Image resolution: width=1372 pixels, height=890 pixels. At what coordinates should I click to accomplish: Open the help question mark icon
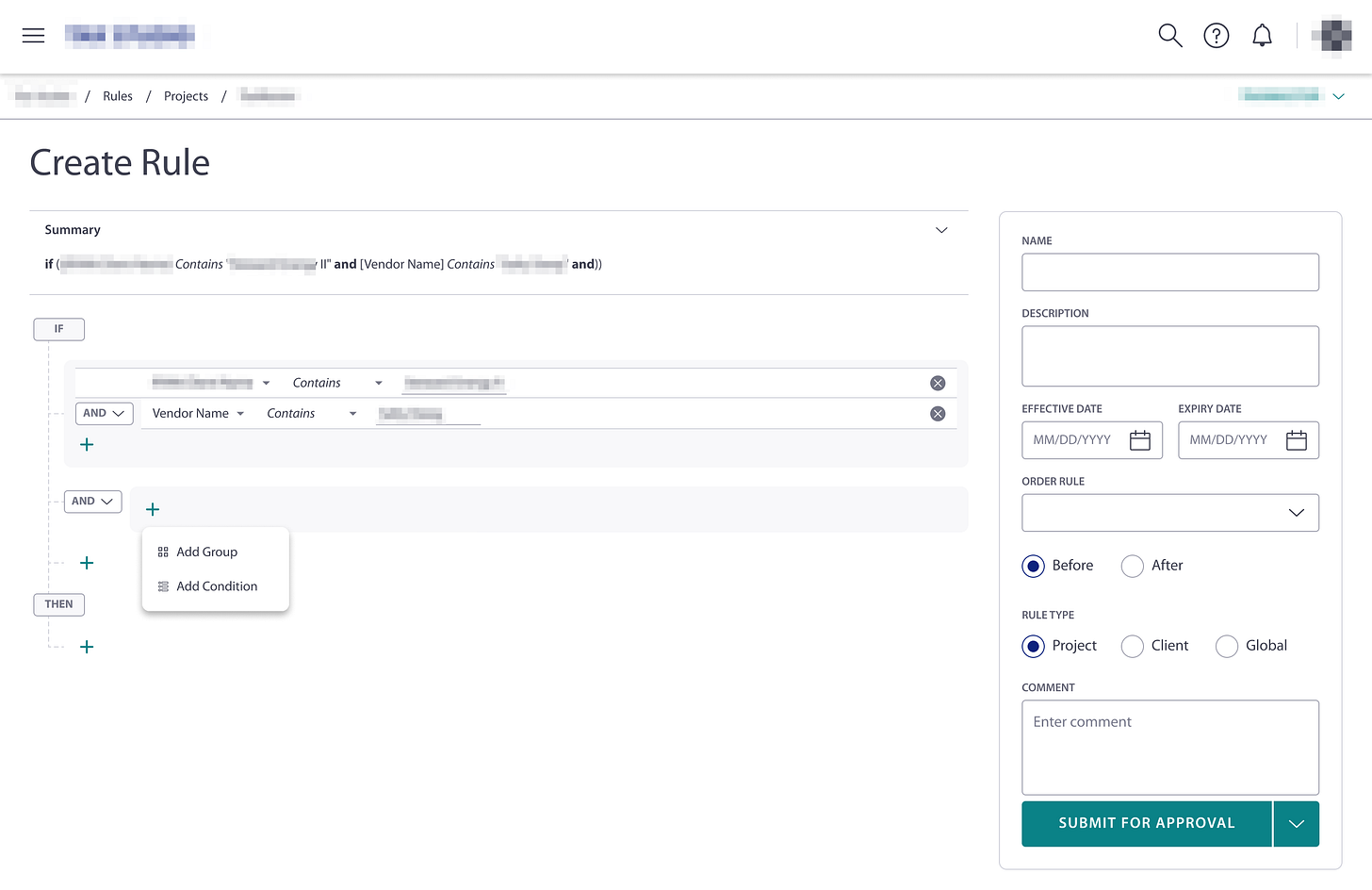coord(1217,36)
